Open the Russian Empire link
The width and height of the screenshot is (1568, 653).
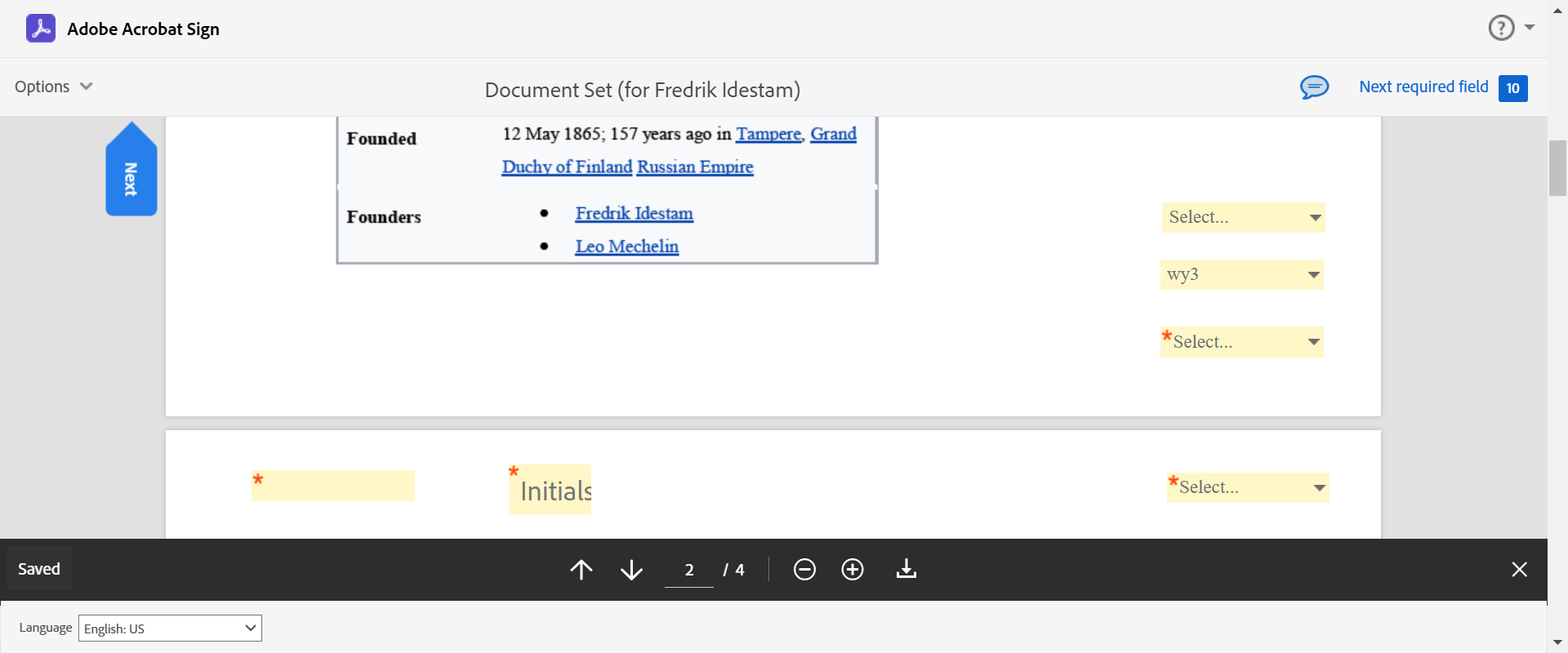[695, 167]
